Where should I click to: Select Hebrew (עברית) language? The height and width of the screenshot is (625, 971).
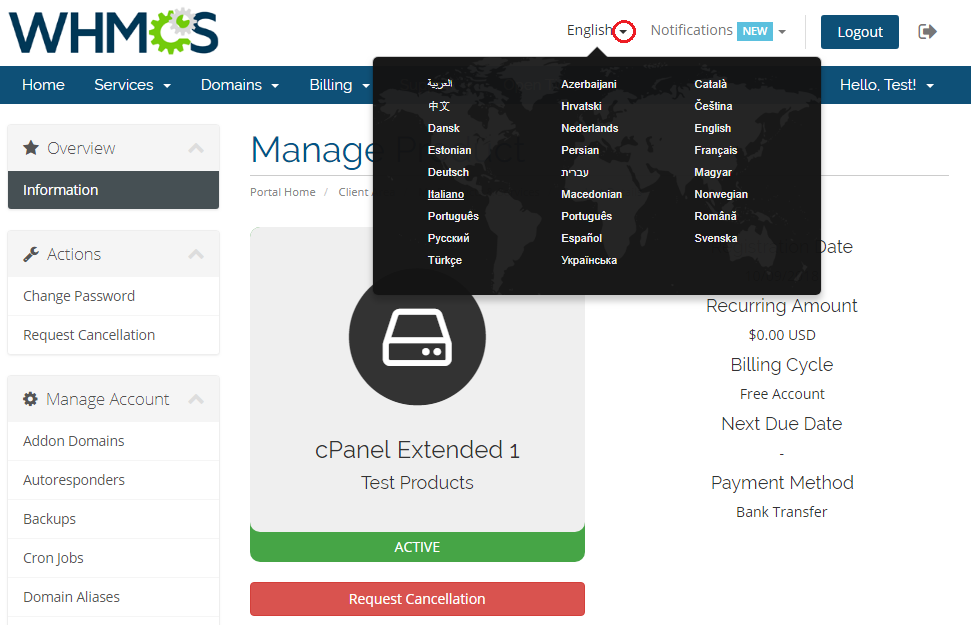point(575,172)
